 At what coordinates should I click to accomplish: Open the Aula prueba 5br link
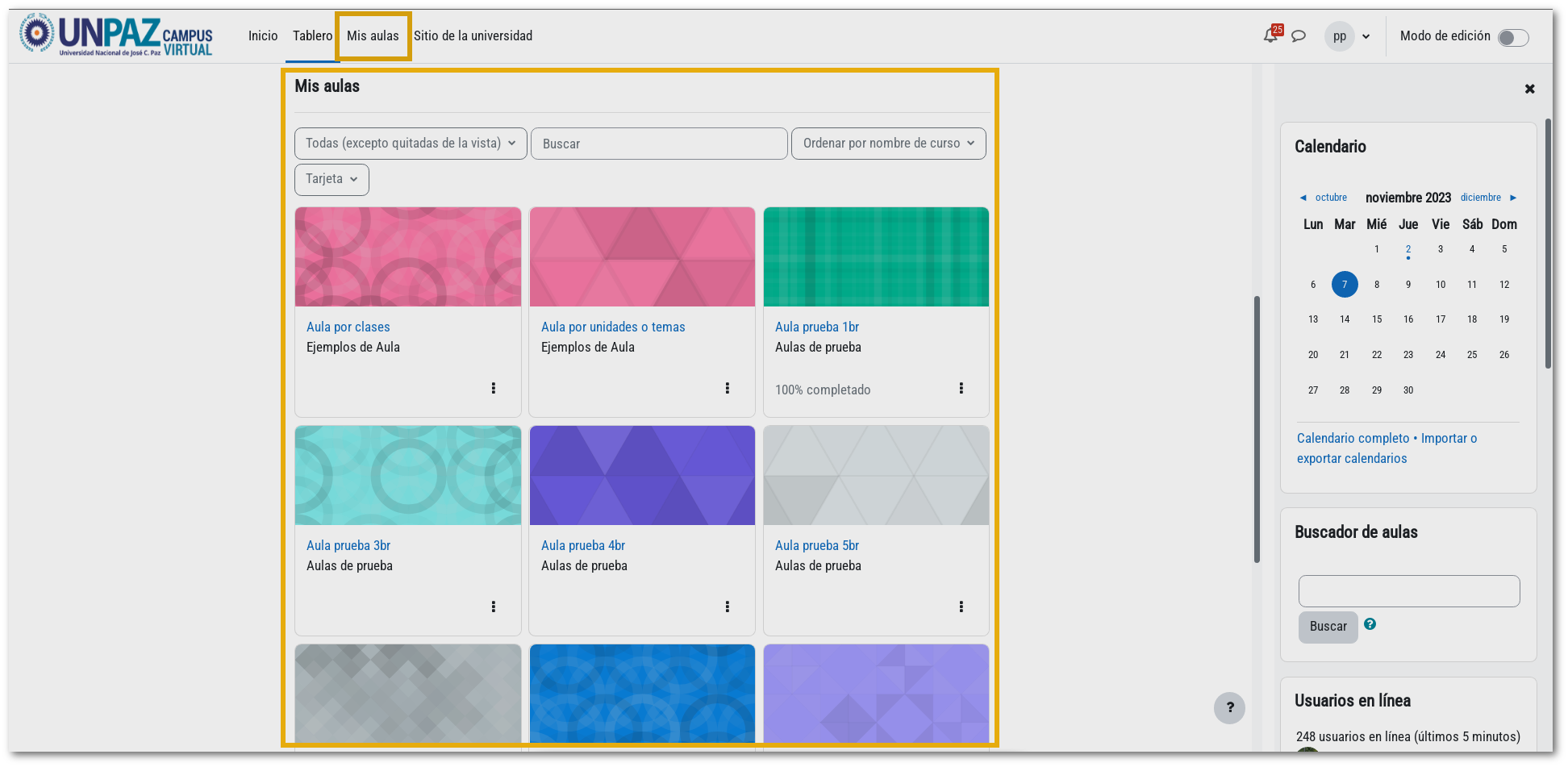pos(817,545)
